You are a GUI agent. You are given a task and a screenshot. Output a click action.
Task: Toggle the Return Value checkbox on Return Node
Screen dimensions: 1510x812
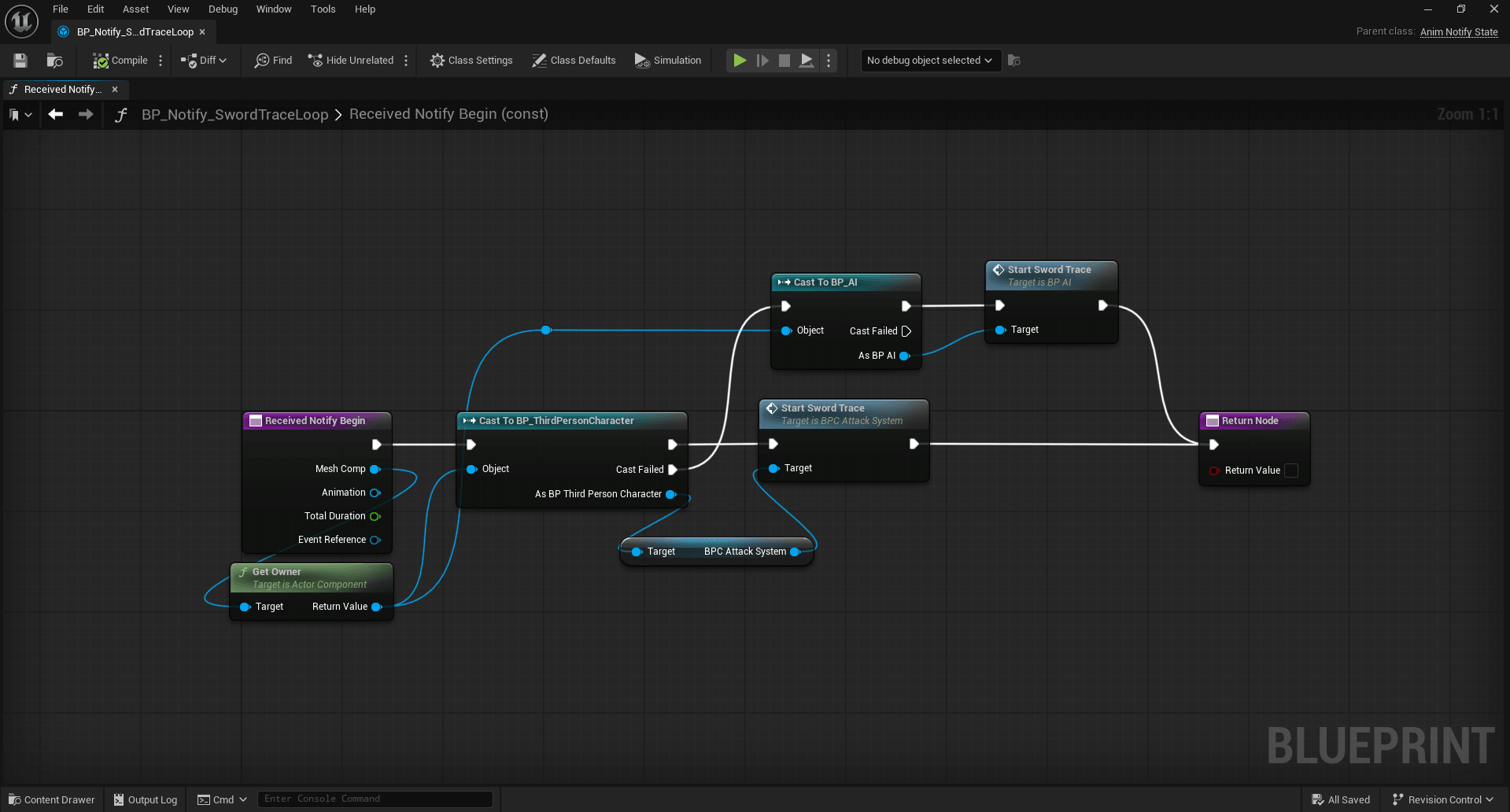pos(1291,471)
